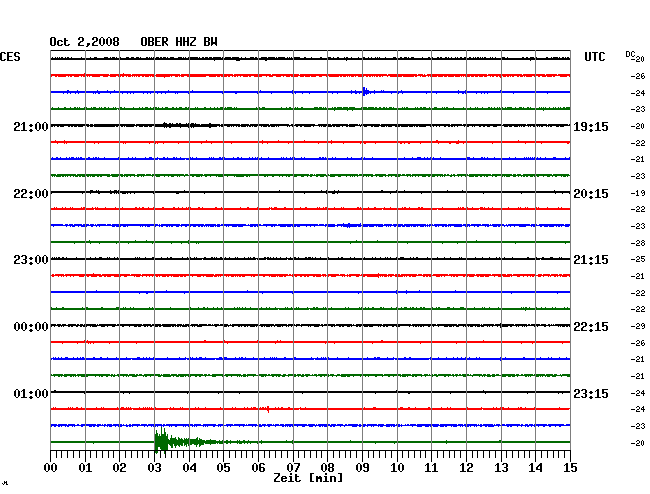Select the "21:15" UTC time label
The height and width of the screenshot is (494, 650).
591,260
